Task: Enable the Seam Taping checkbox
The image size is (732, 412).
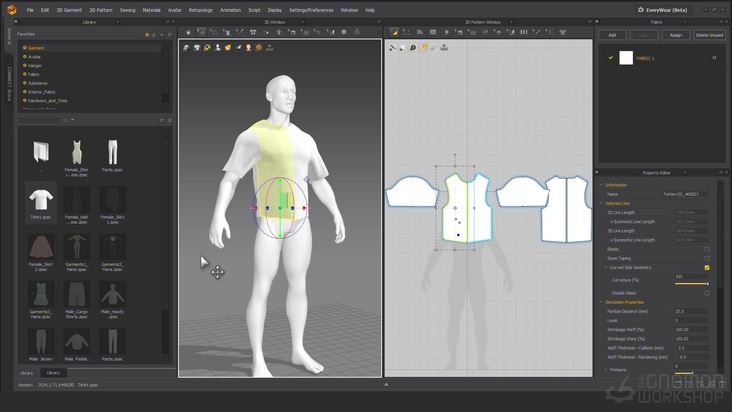Action: (707, 258)
